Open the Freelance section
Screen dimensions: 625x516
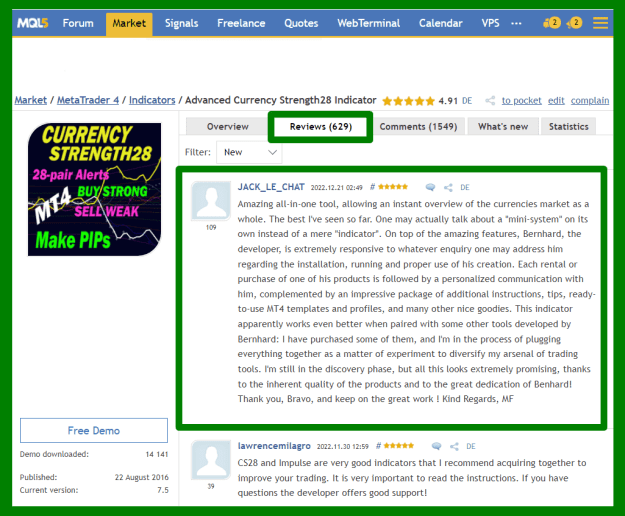241,23
